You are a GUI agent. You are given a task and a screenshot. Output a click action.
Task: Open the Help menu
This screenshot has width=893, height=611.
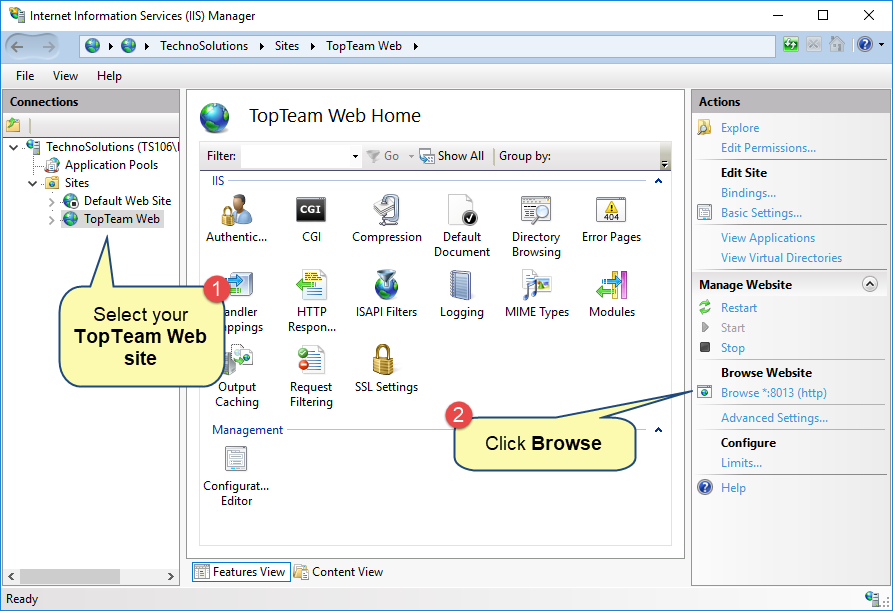click(x=109, y=76)
